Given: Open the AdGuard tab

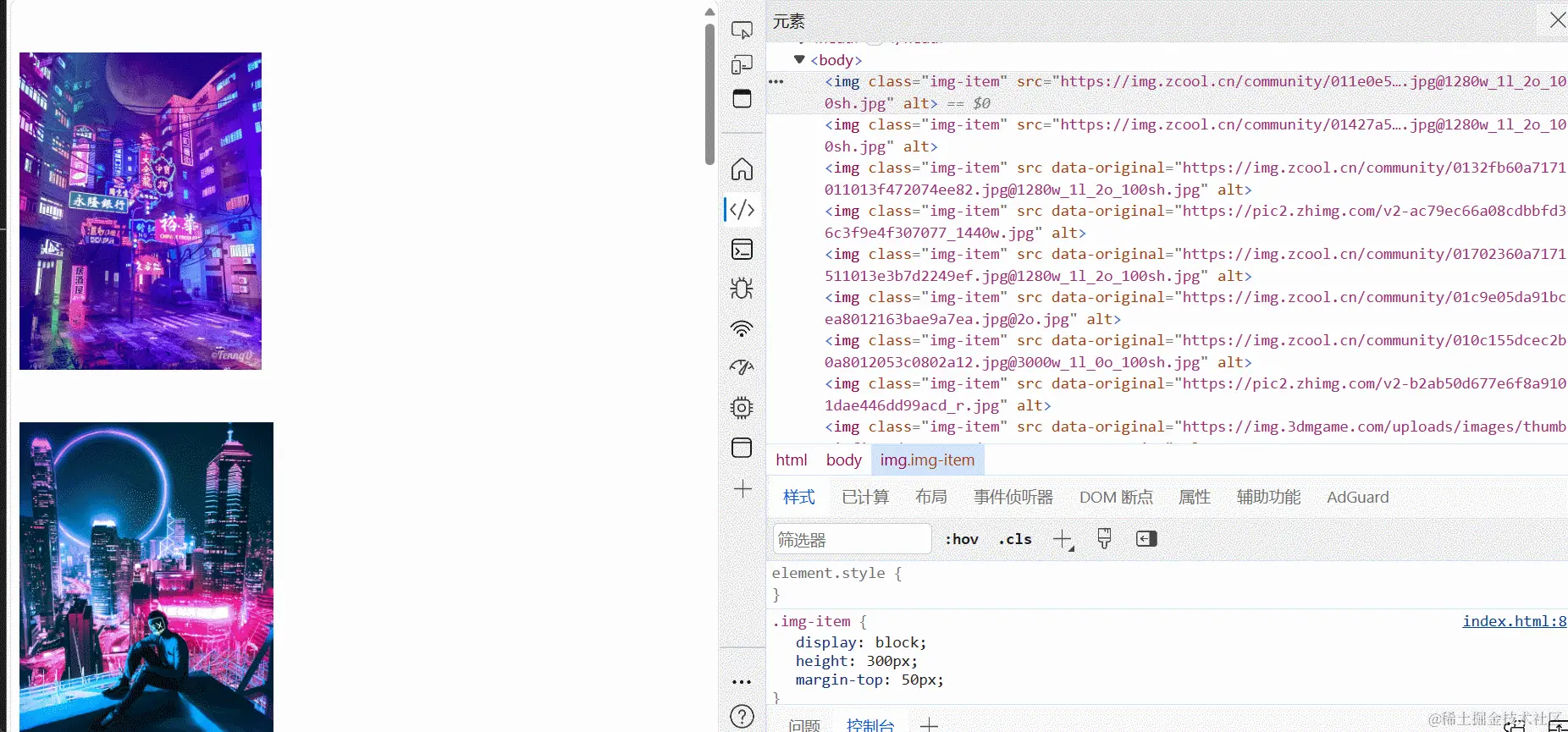Looking at the screenshot, I should [x=1357, y=497].
